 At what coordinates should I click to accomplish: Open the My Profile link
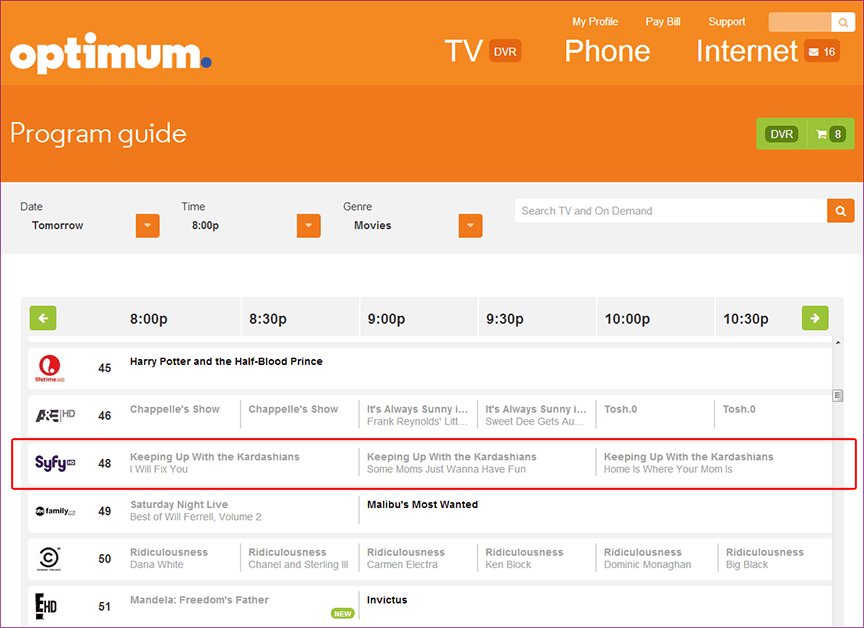click(x=595, y=22)
